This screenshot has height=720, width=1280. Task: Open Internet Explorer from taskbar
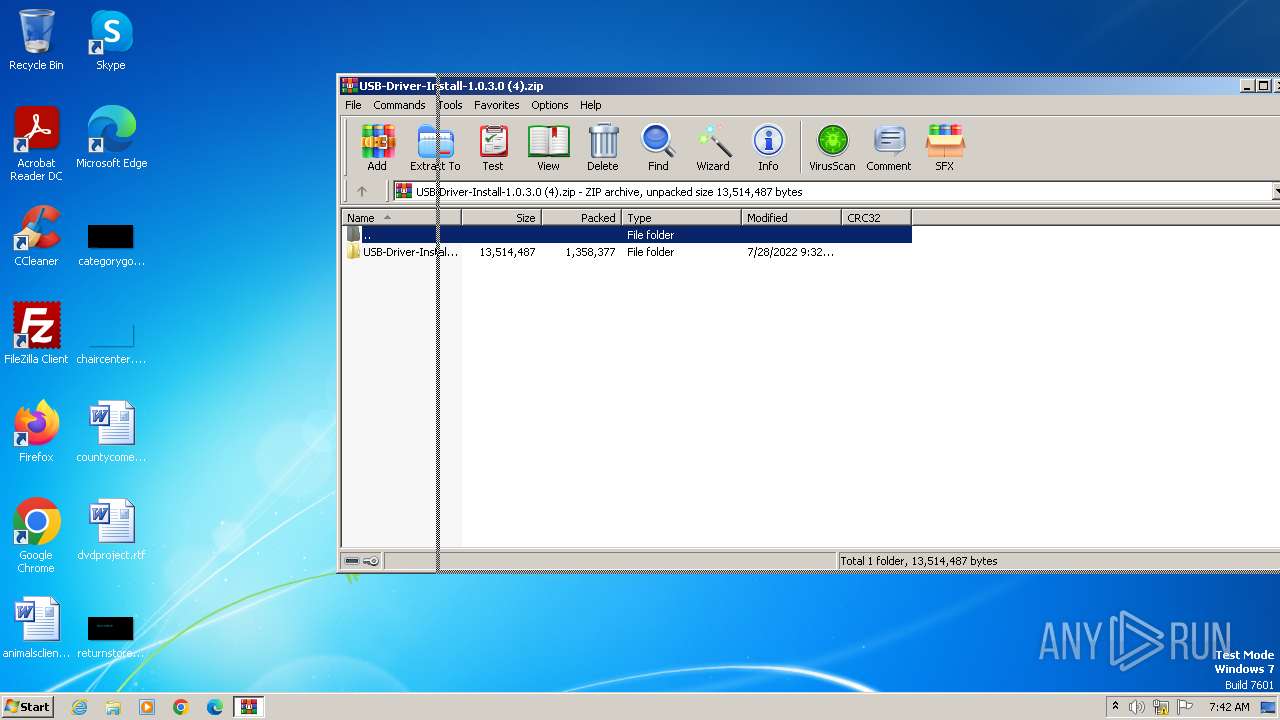pyautogui.click(x=79, y=707)
